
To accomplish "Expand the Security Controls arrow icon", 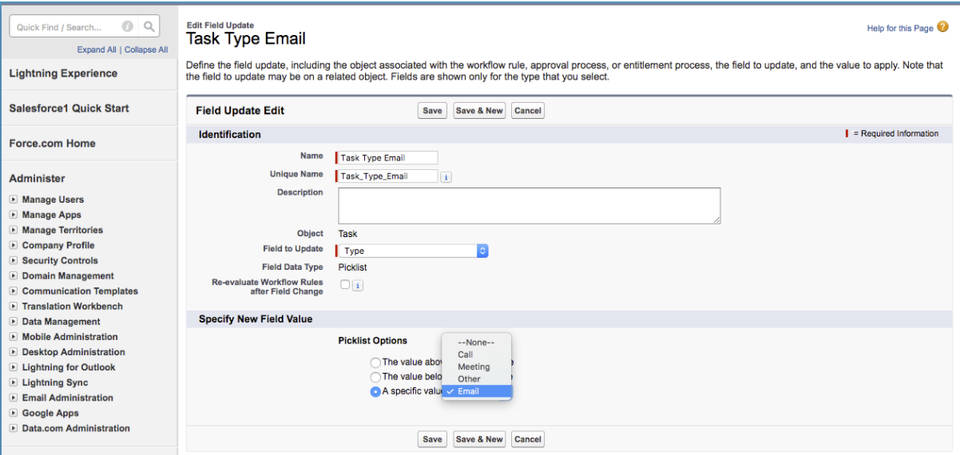I will click(x=14, y=261).
